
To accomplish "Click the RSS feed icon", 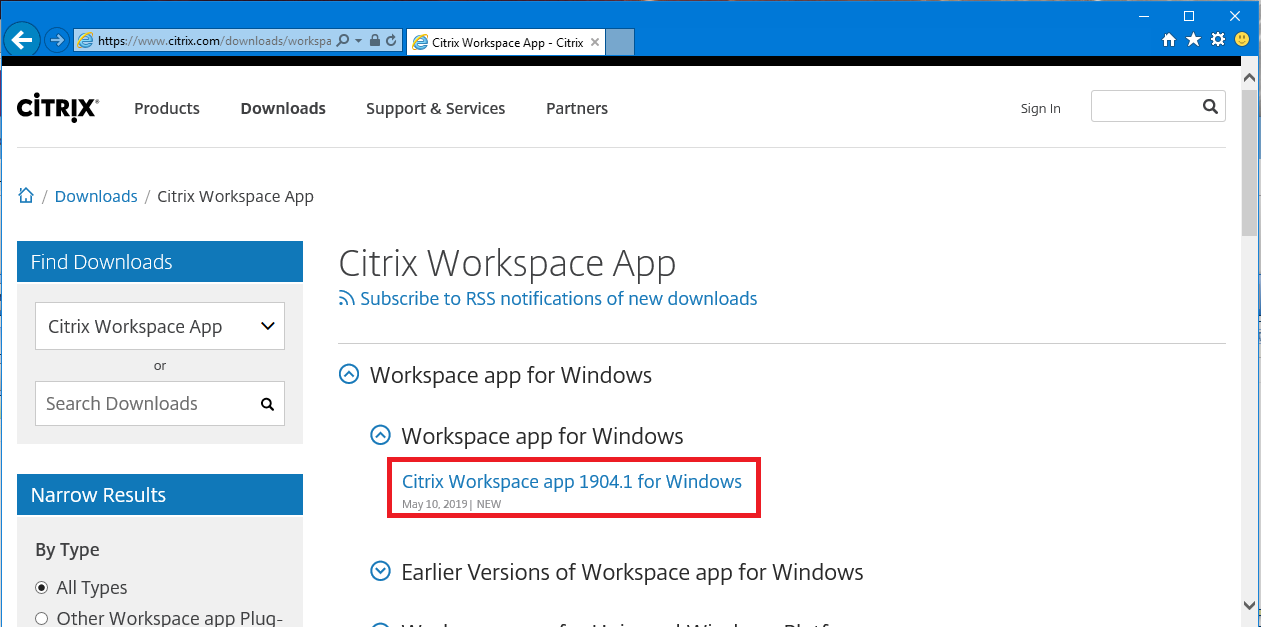I will tap(347, 298).
